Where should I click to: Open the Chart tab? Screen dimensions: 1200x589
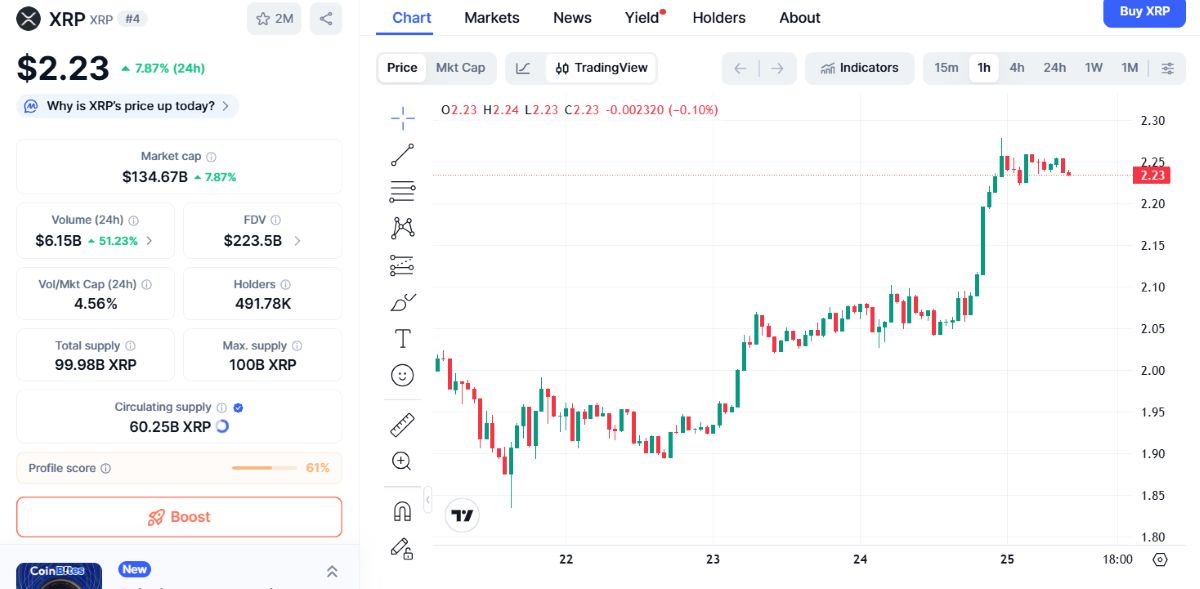click(412, 18)
